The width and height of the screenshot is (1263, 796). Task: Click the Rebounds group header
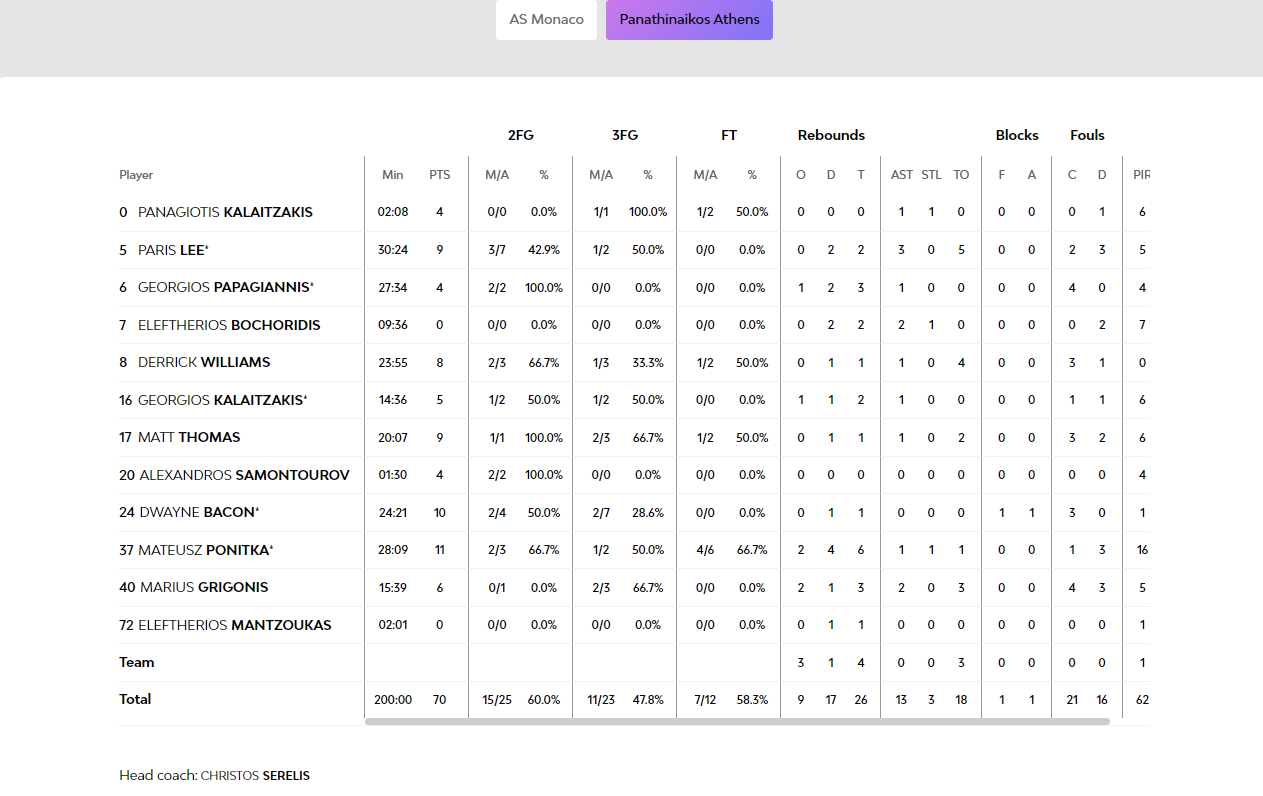point(831,135)
